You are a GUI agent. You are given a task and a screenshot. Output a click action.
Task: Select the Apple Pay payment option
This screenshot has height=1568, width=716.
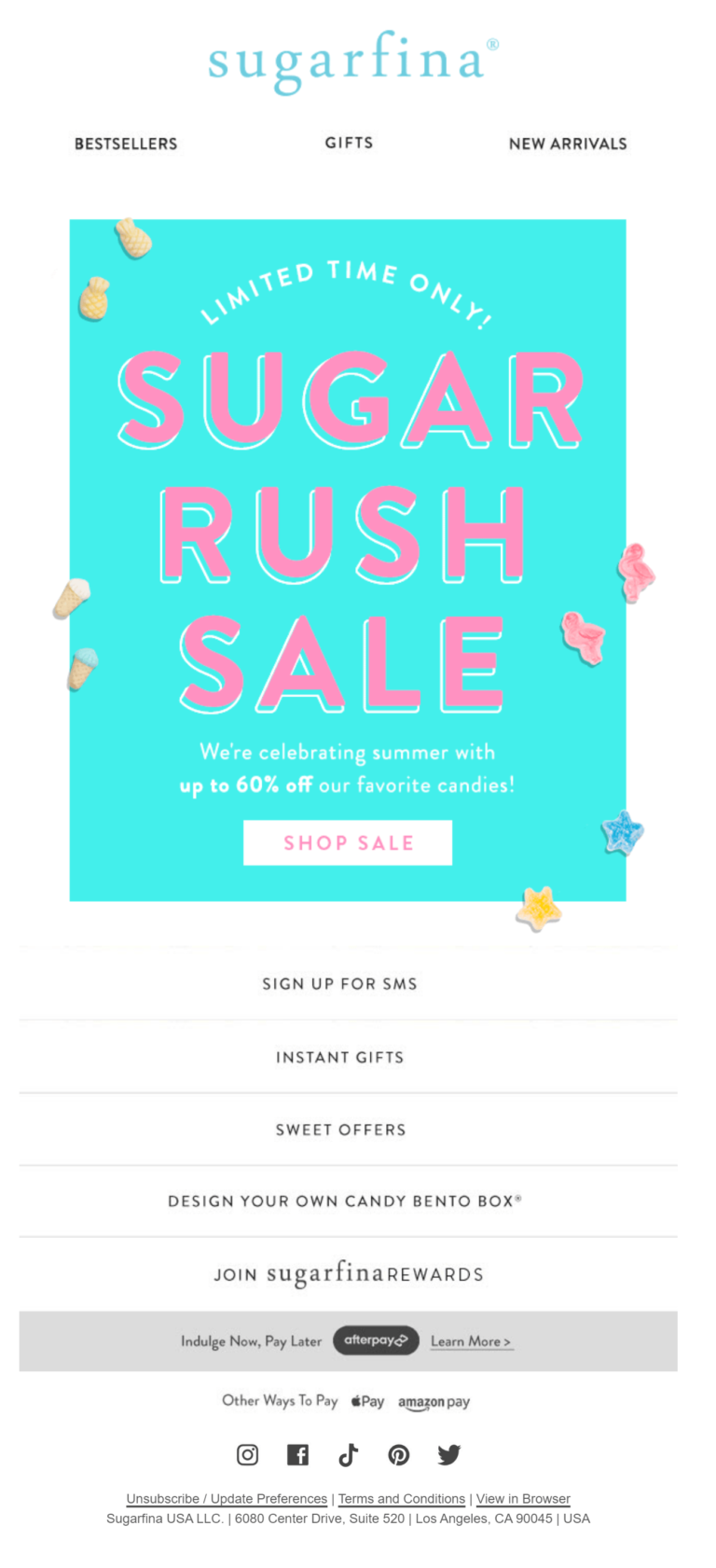(x=367, y=1401)
